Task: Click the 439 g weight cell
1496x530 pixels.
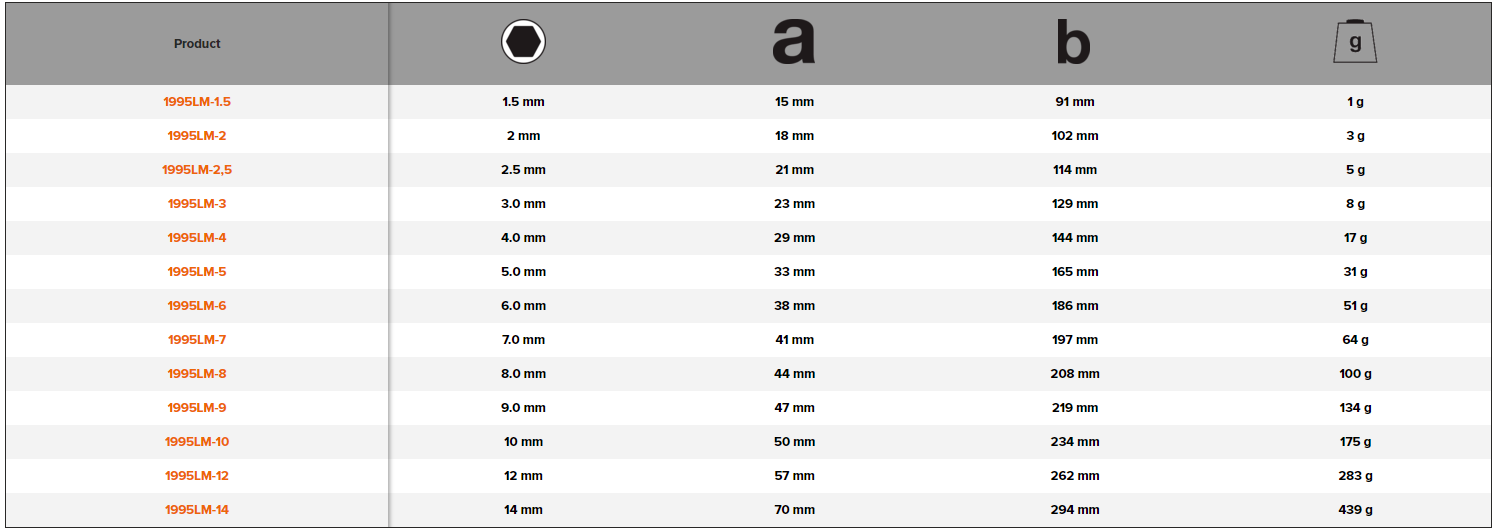Action: [1355, 510]
